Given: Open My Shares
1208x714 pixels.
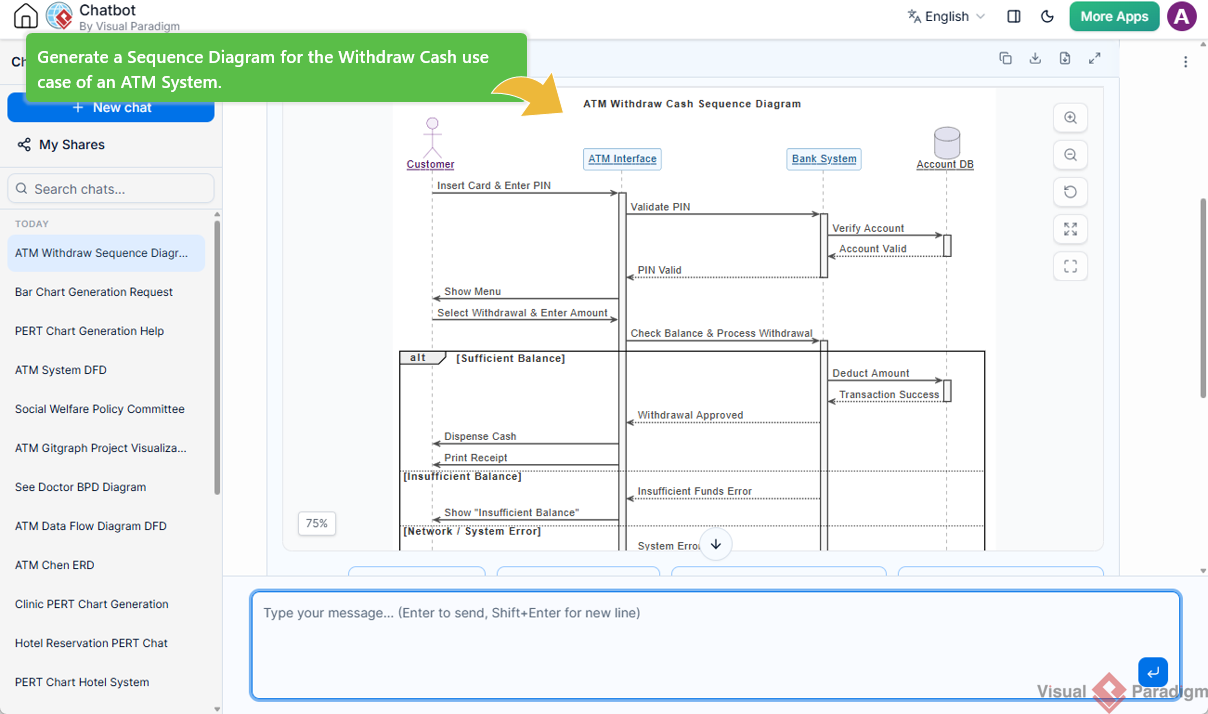Looking at the screenshot, I should (61, 145).
